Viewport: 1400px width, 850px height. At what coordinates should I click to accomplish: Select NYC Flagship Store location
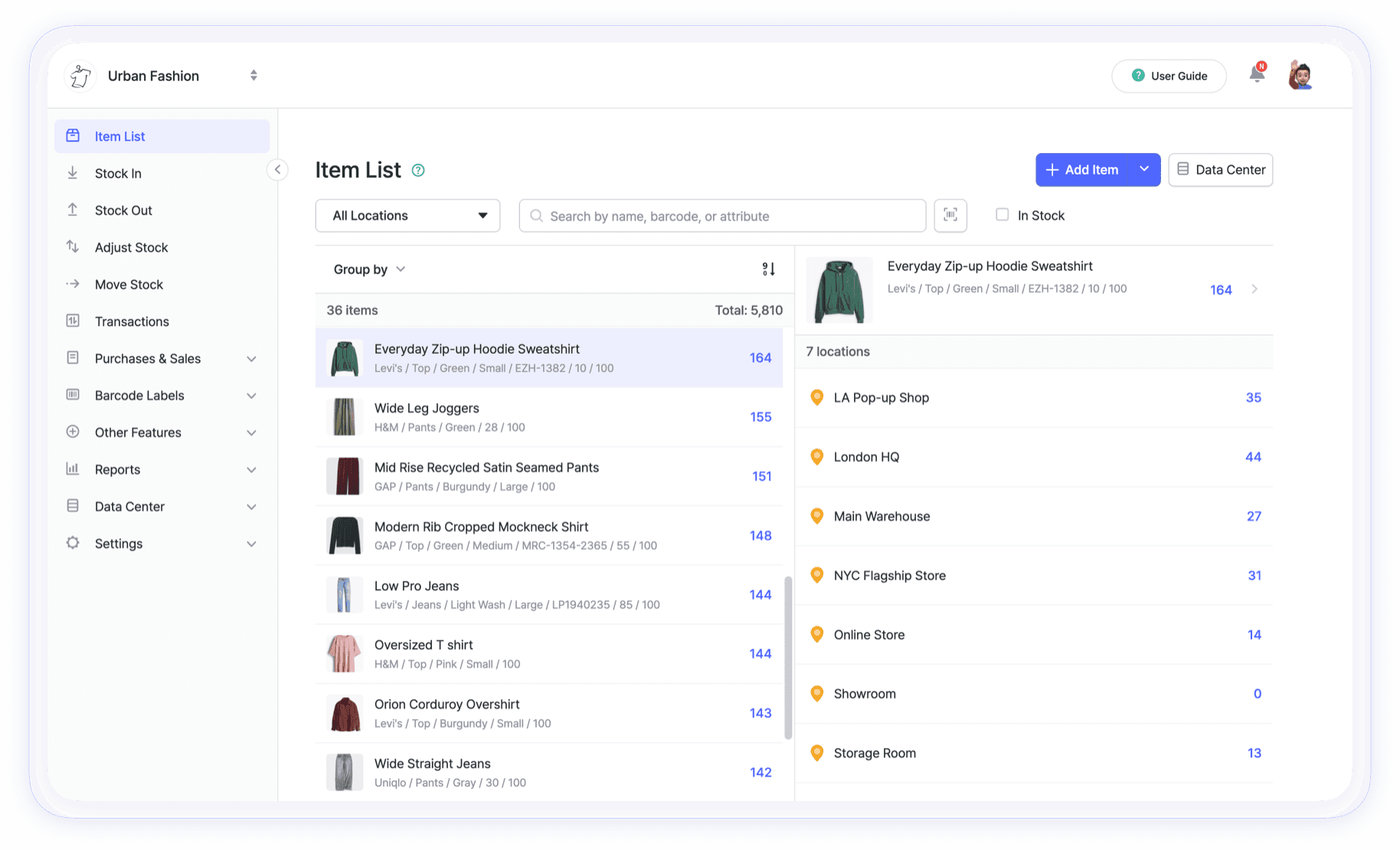tap(1034, 576)
